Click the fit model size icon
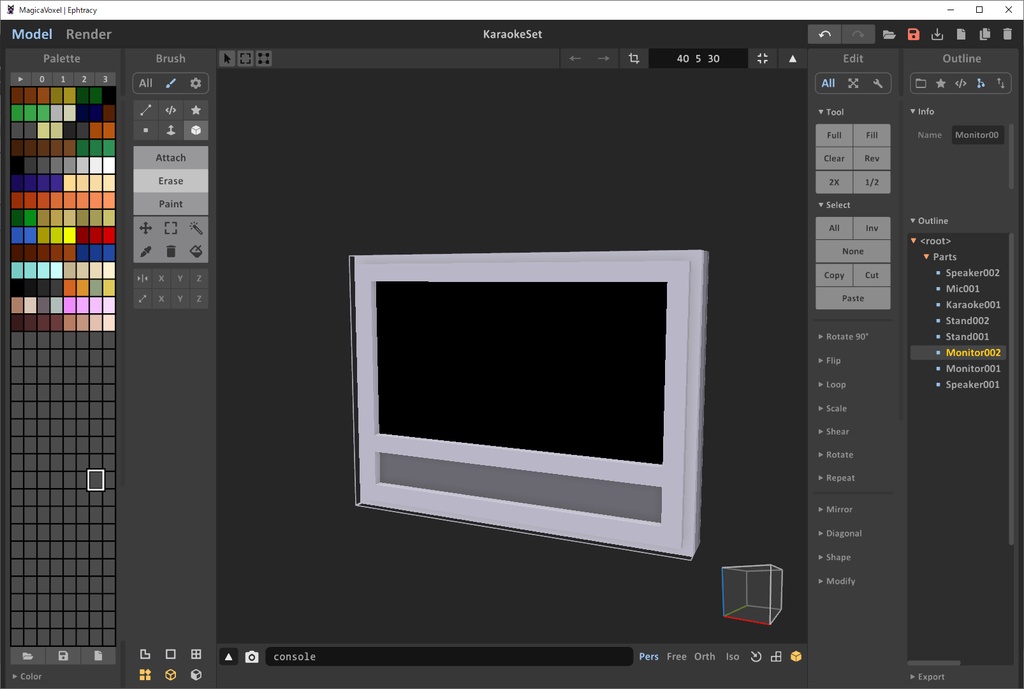 click(x=762, y=59)
